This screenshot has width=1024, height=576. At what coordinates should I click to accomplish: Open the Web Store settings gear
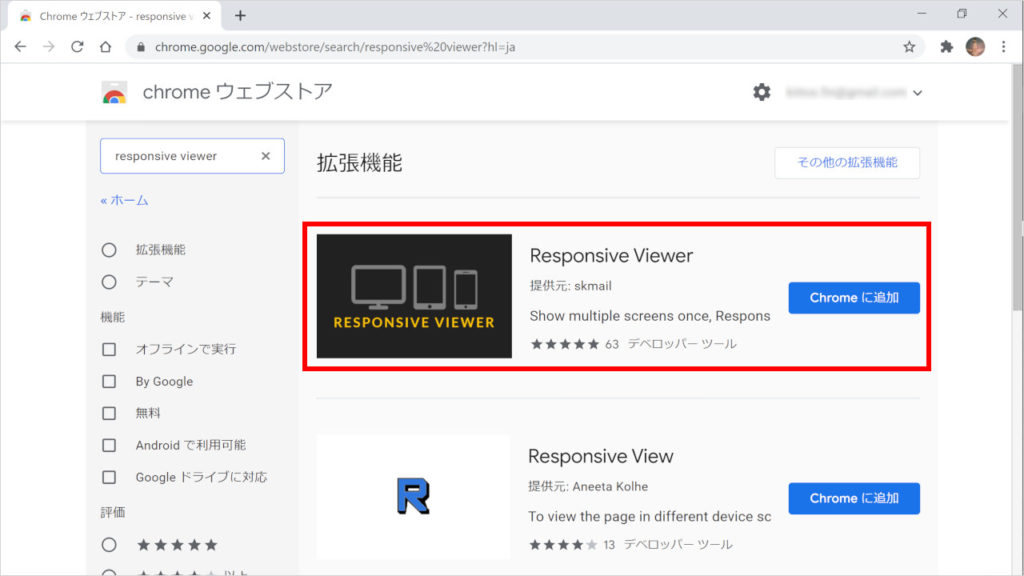tap(762, 91)
